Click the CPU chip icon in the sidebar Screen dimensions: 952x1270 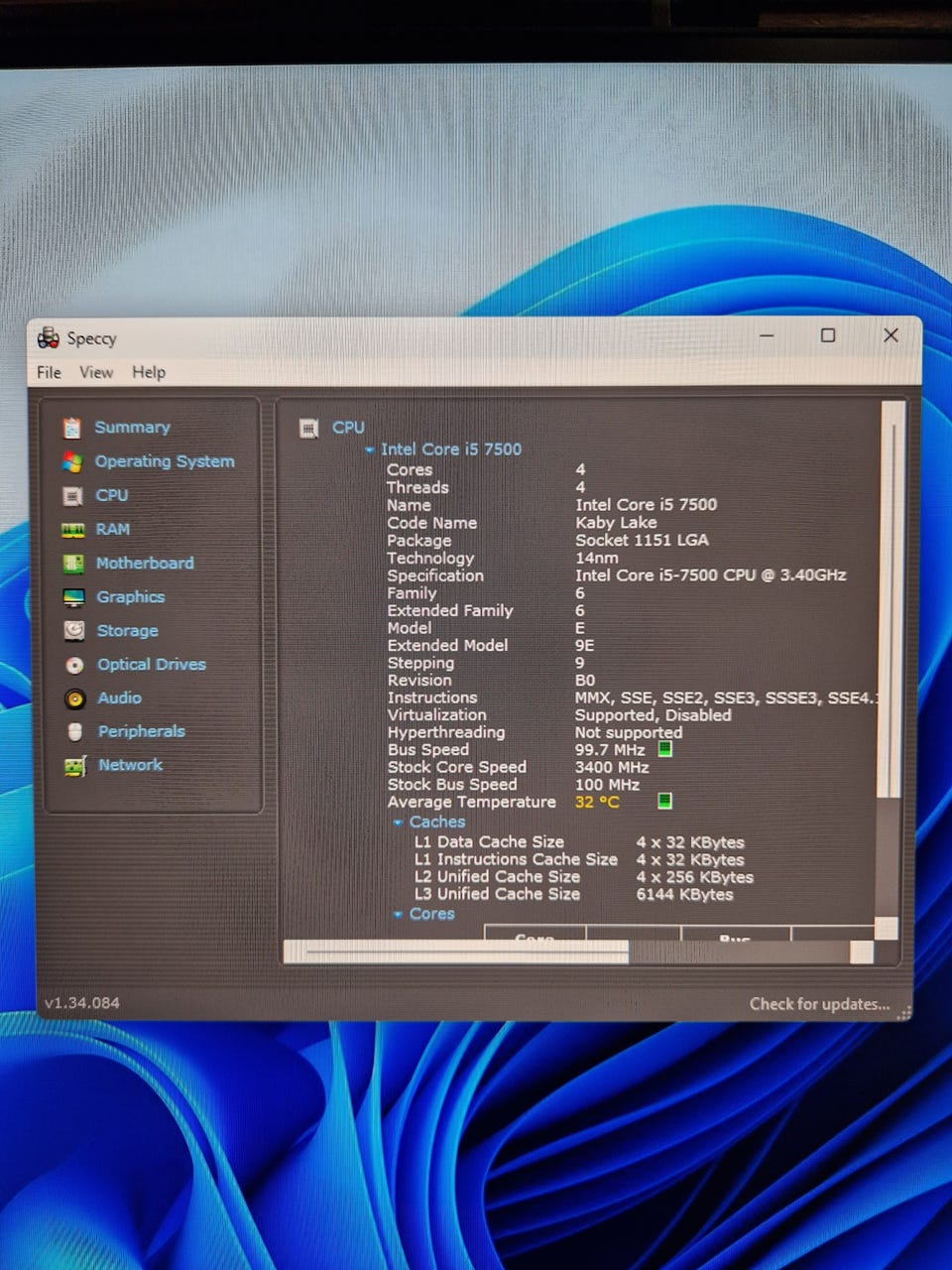point(72,495)
